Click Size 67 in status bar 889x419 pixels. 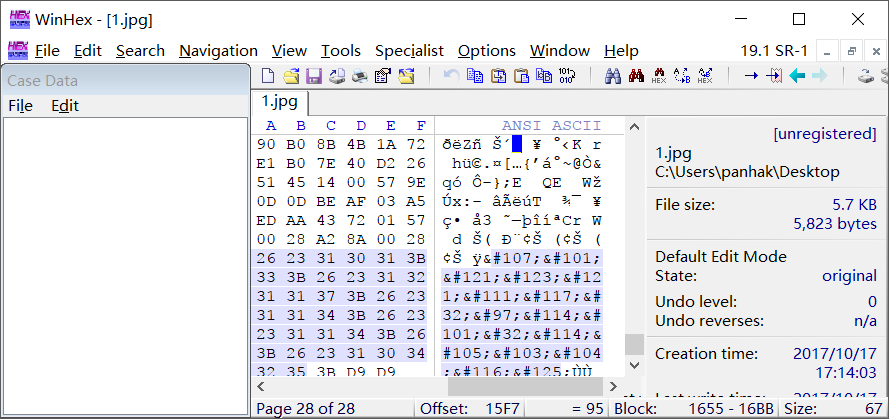click(x=833, y=409)
